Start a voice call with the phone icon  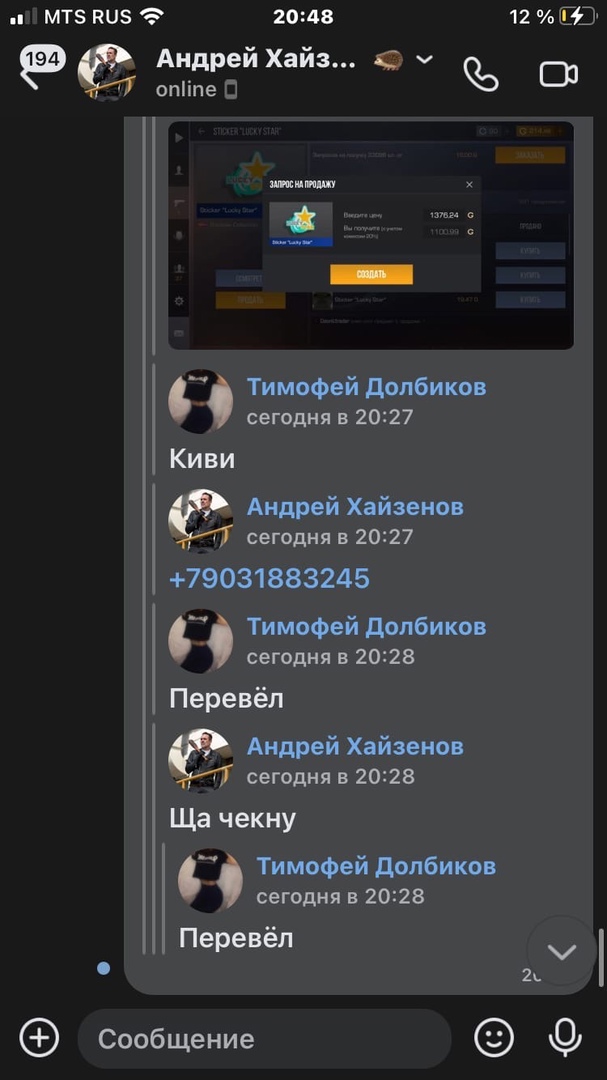point(480,74)
